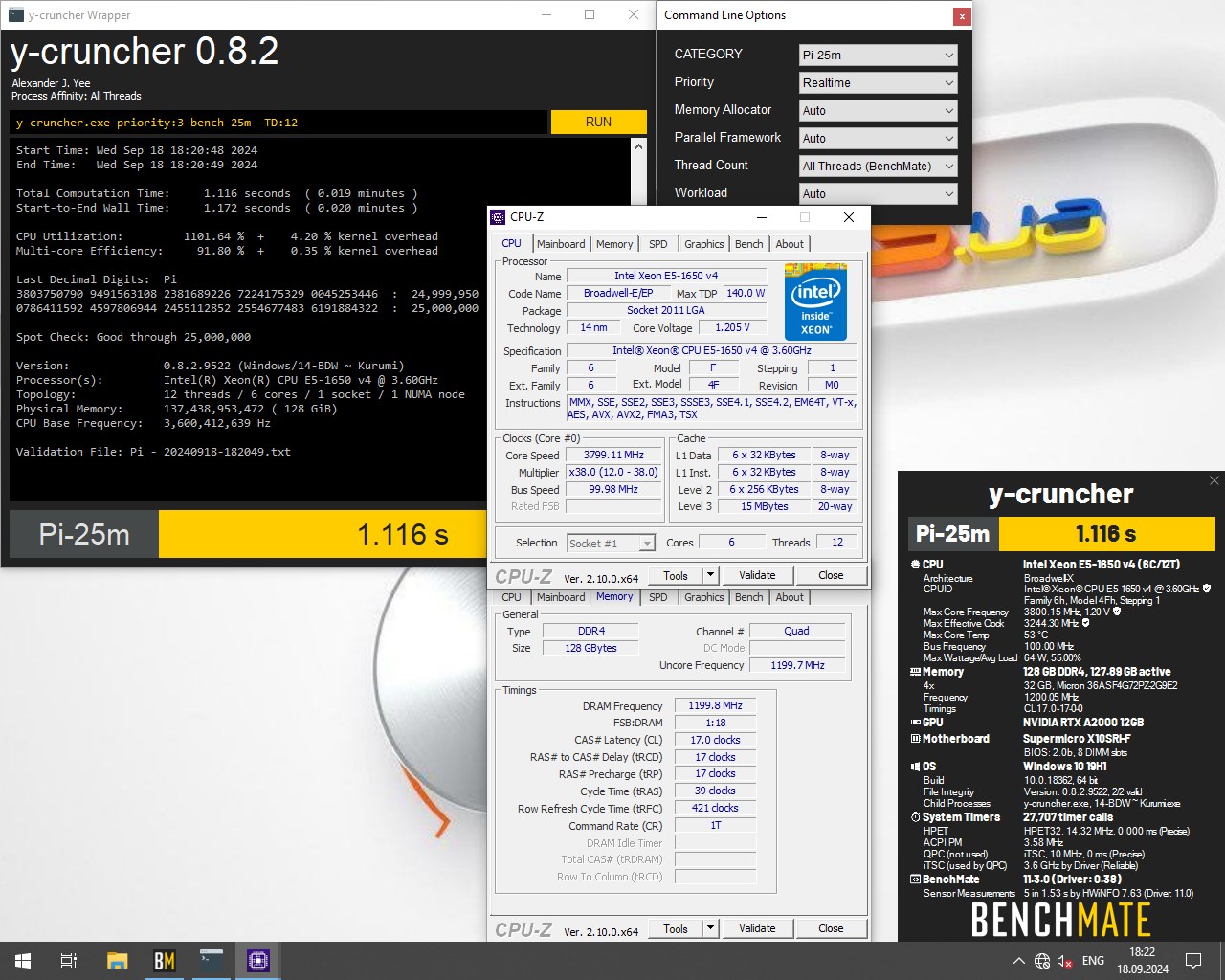Click the BenchMate version row icon
This screenshot has height=980, width=1225.
915,880
